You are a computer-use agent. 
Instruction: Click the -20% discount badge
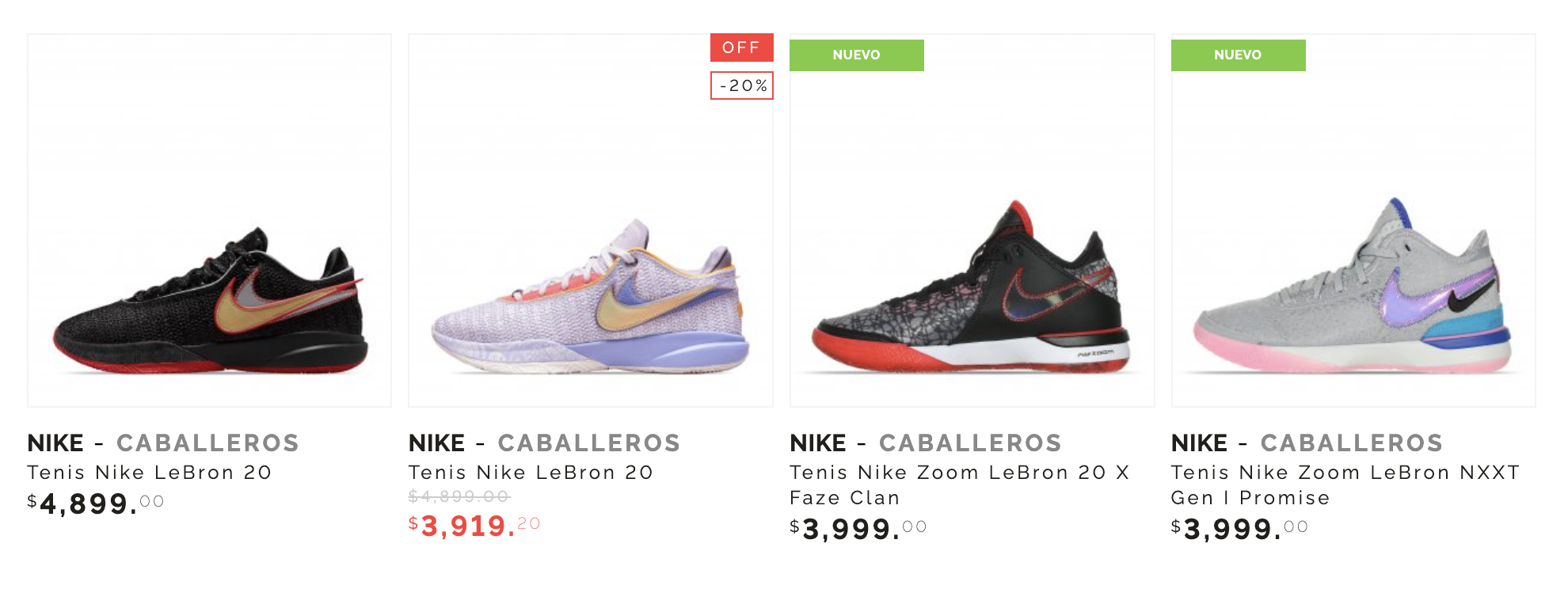click(x=742, y=85)
